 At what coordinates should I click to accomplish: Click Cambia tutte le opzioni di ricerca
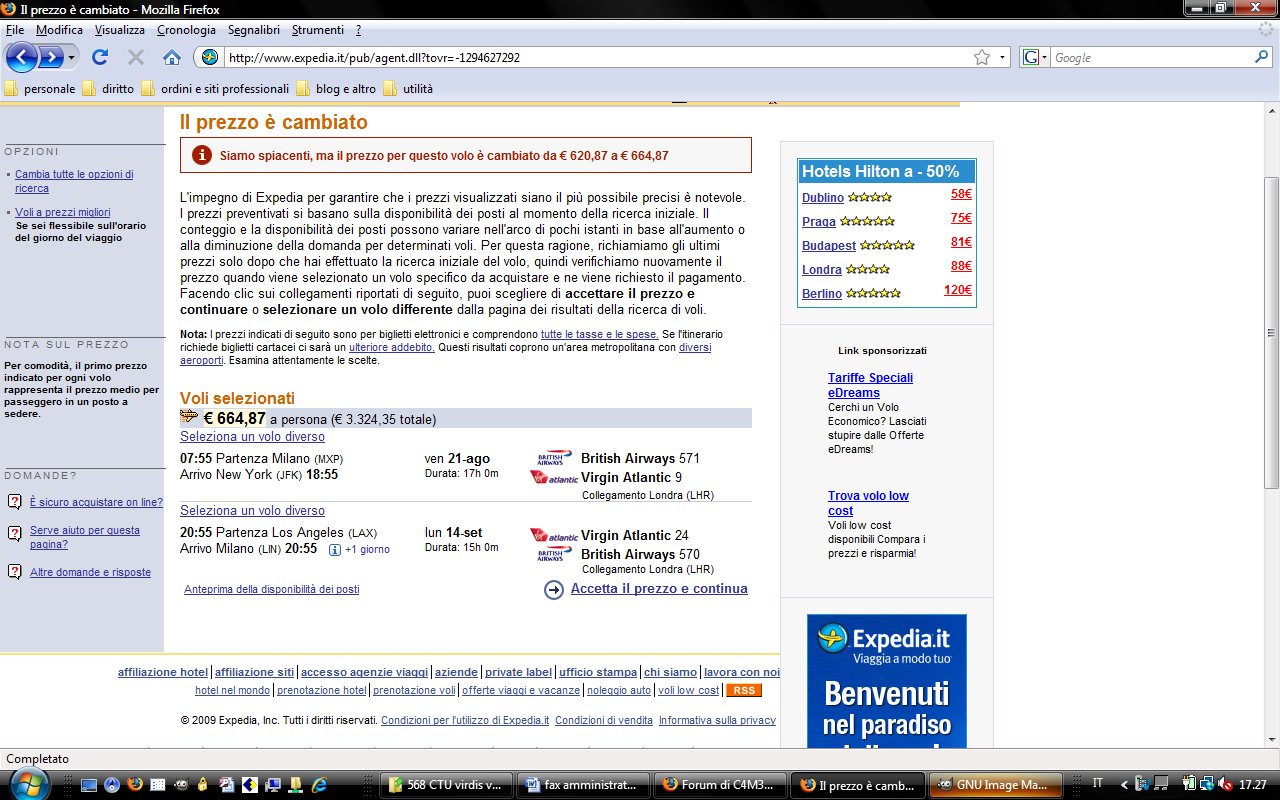click(74, 181)
